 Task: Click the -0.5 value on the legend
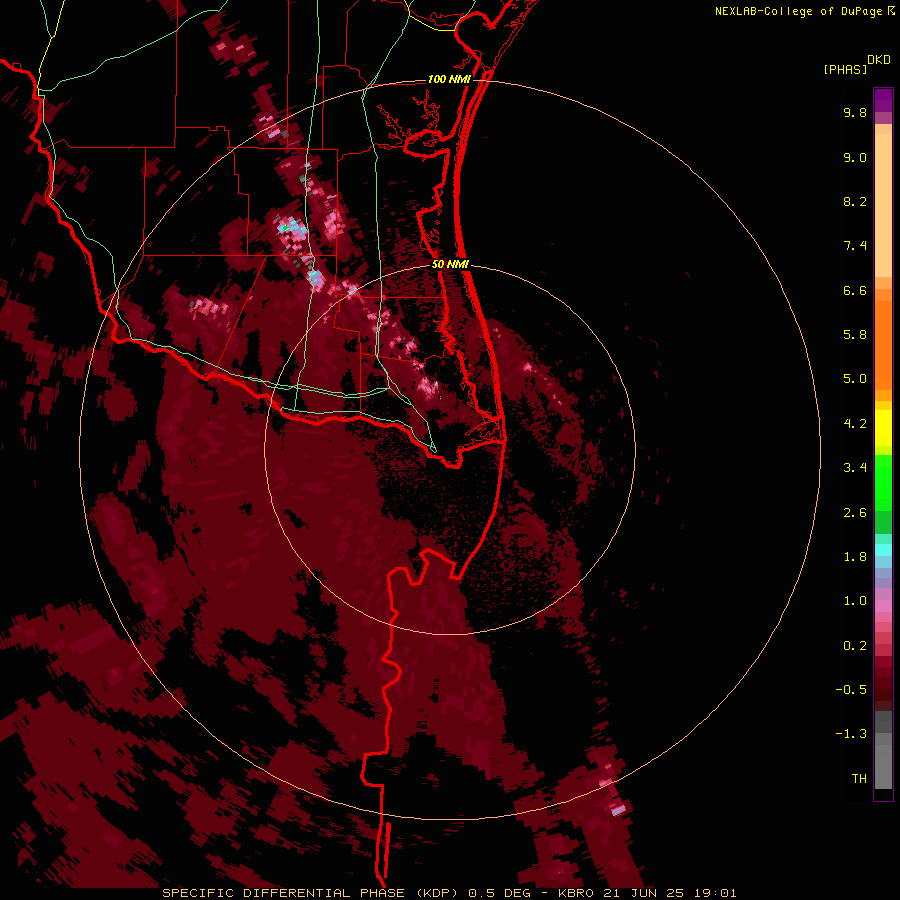pos(851,690)
